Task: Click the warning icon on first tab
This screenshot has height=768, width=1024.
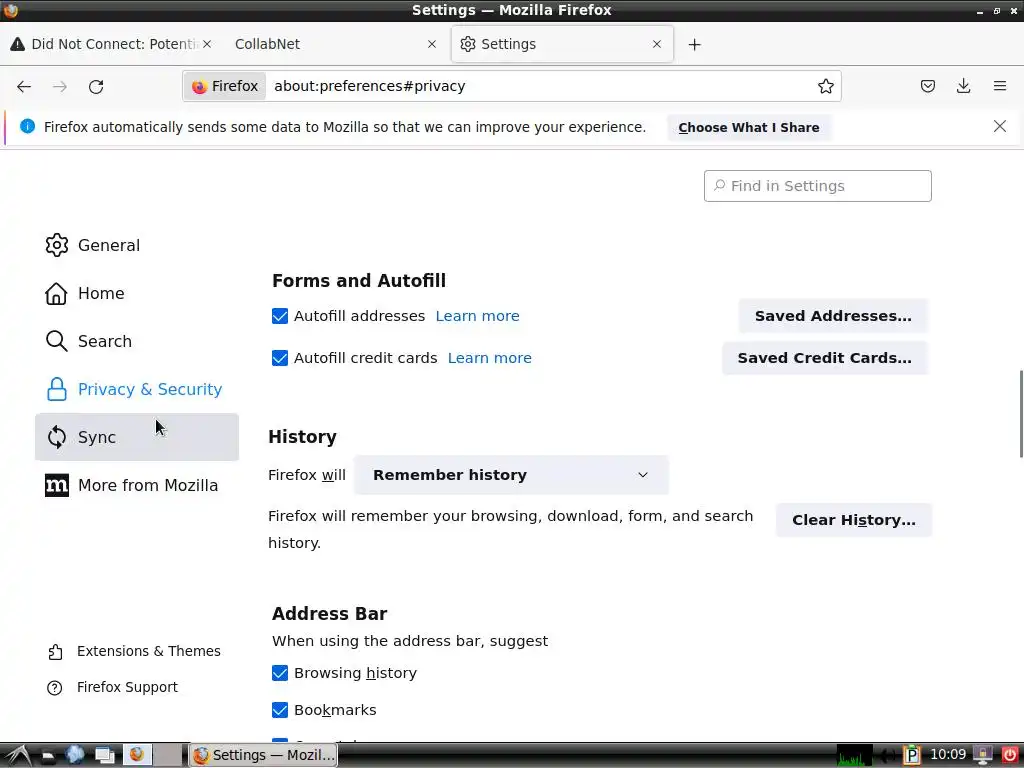Action: click(x=18, y=44)
